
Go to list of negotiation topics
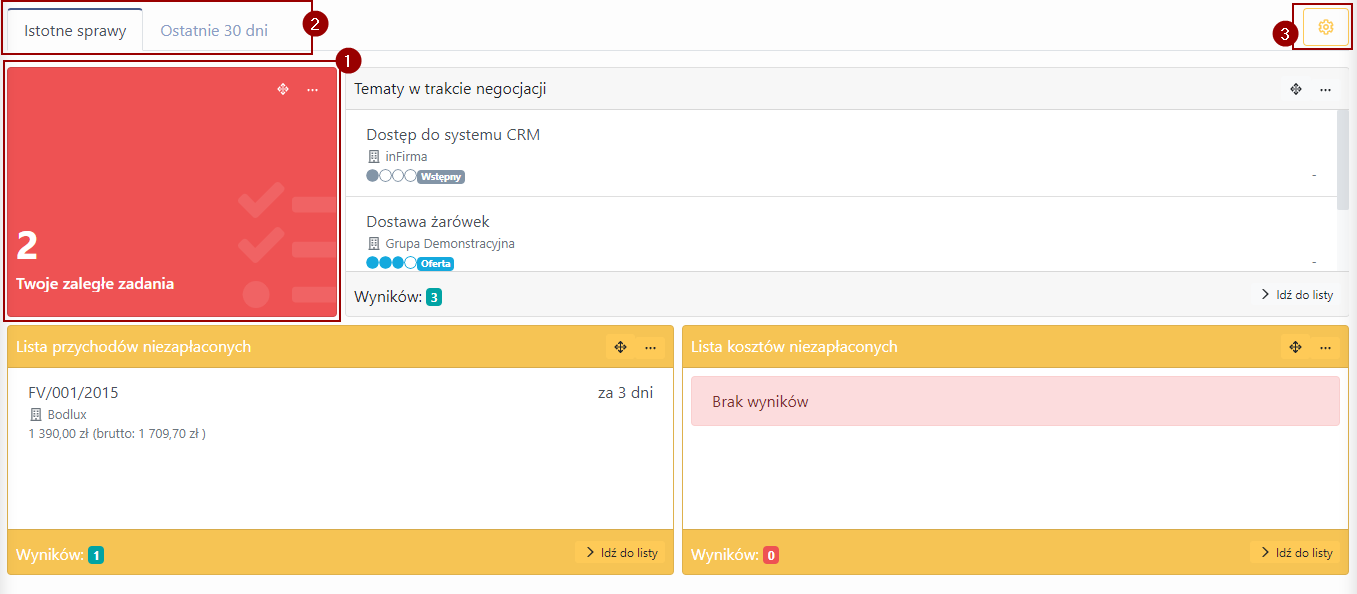tap(1296, 295)
